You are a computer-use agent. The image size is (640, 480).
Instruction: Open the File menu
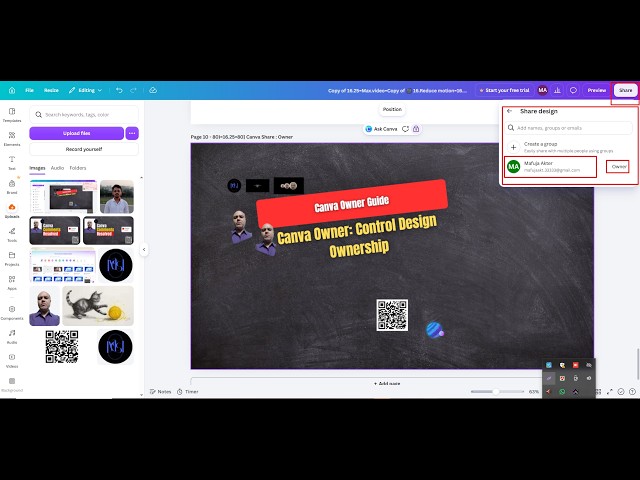(x=29, y=90)
